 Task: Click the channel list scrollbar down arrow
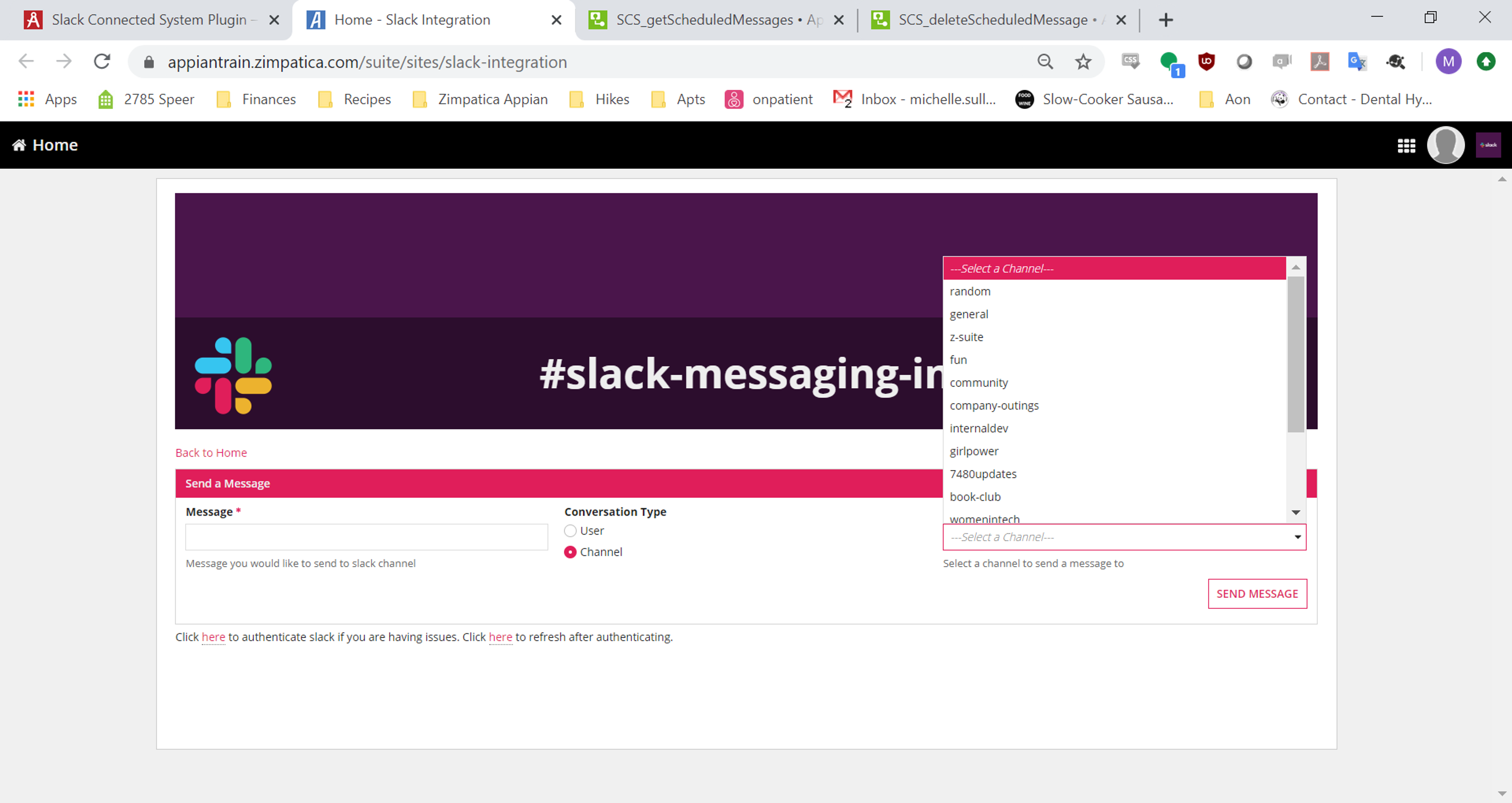point(1295,513)
